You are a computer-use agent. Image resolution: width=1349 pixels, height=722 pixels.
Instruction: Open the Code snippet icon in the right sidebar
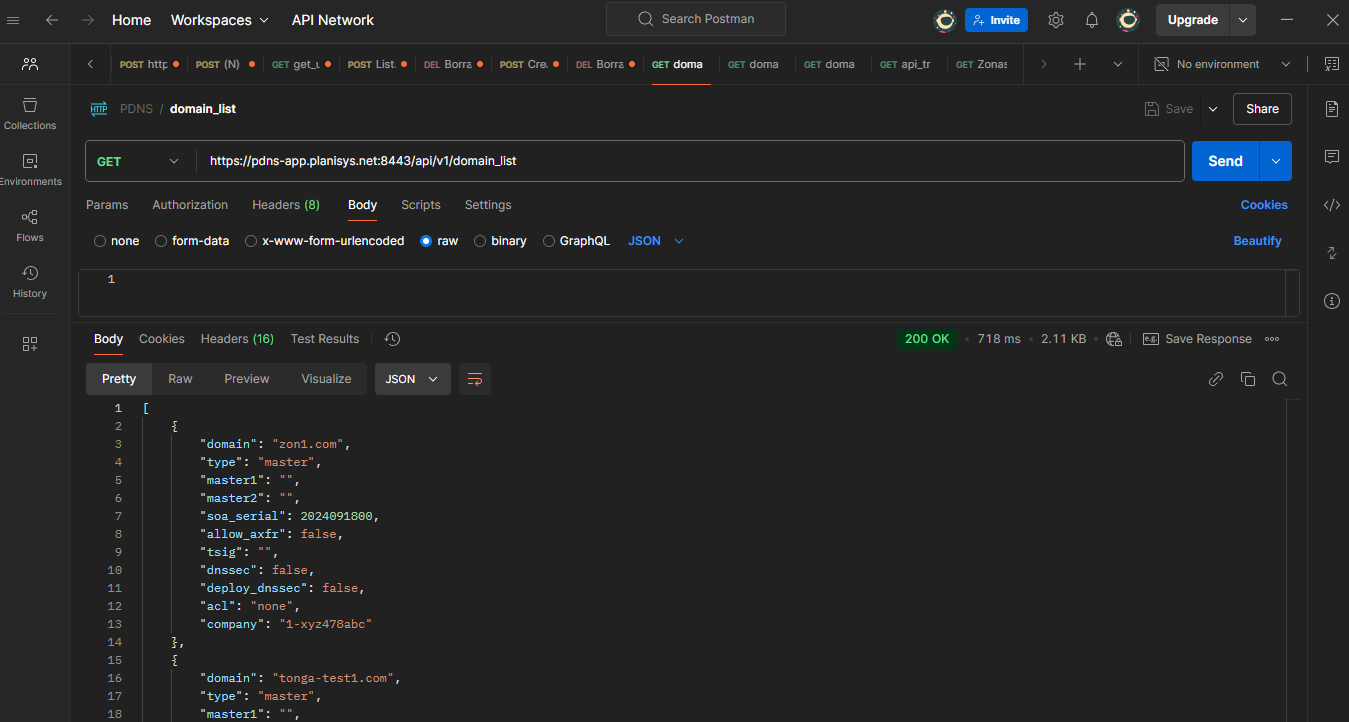1331,205
